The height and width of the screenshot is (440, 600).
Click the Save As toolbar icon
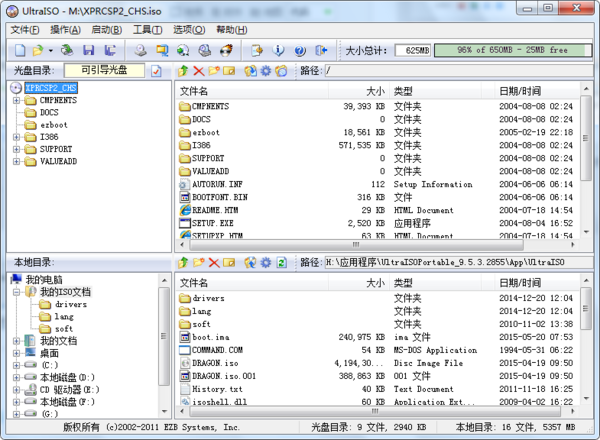pos(110,50)
